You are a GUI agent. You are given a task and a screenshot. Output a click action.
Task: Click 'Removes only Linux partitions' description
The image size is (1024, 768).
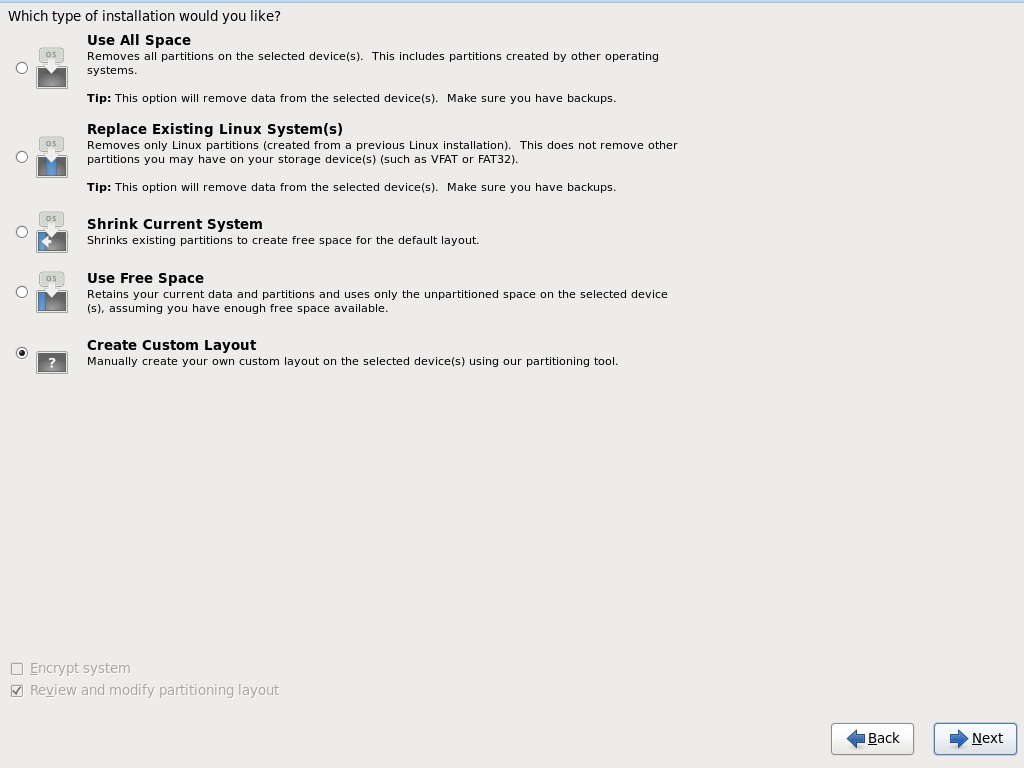click(382, 152)
